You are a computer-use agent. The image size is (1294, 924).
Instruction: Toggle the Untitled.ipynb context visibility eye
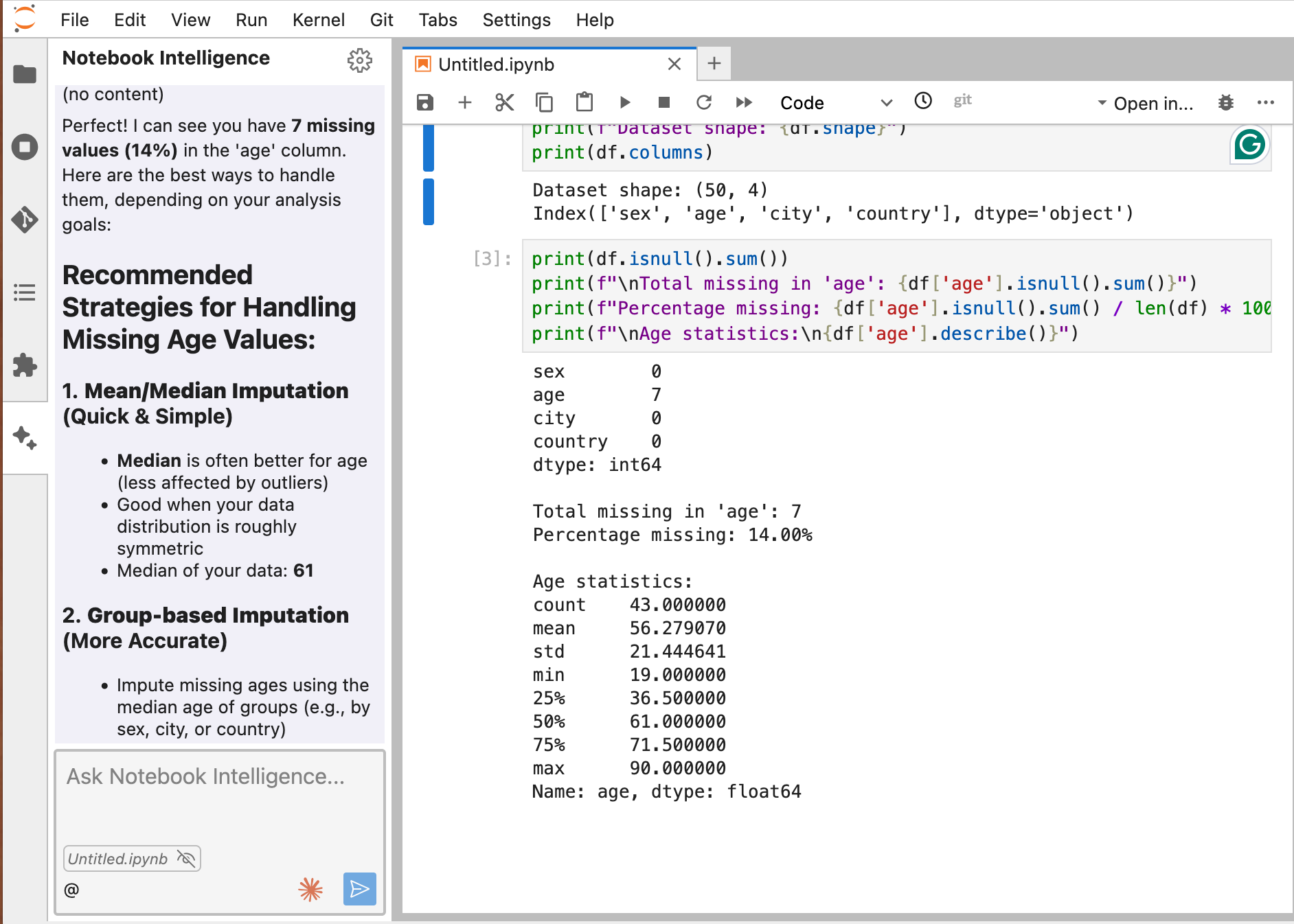click(x=186, y=858)
